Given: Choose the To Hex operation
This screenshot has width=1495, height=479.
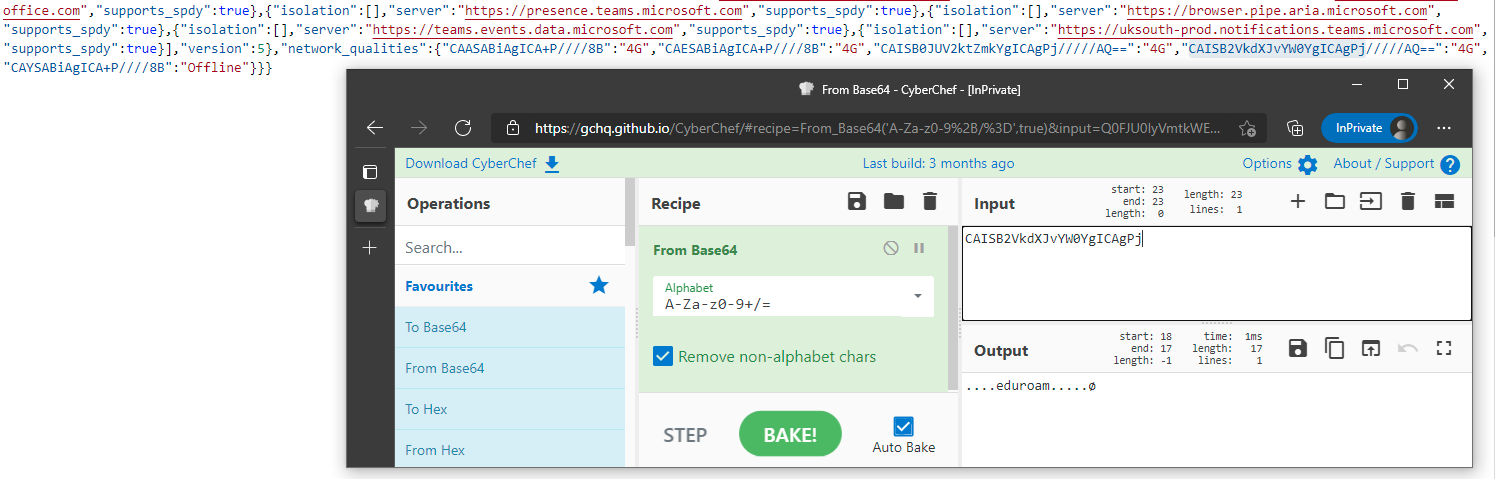Looking at the screenshot, I should pos(510,409).
